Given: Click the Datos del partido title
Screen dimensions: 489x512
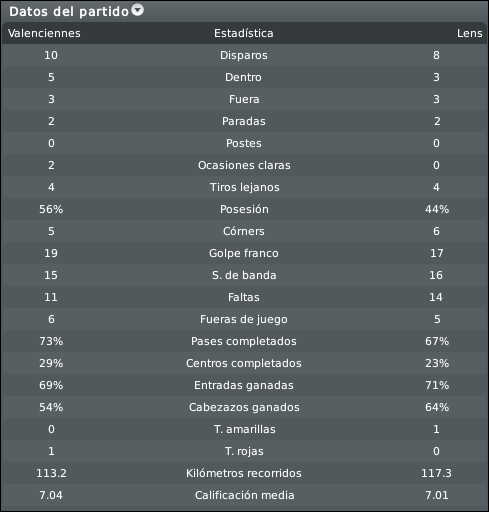Looking at the screenshot, I should point(69,12).
